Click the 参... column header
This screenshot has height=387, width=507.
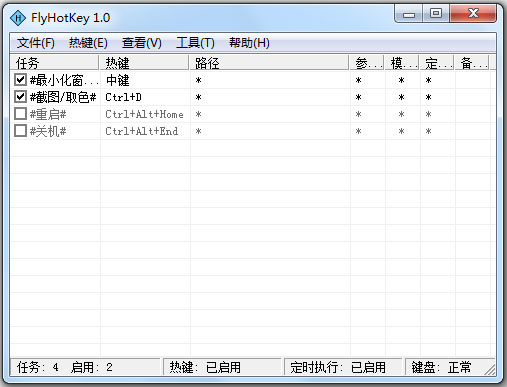(367, 63)
